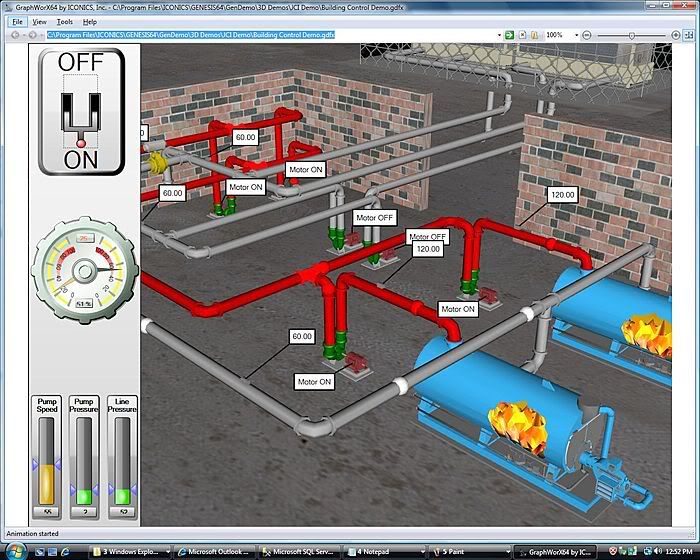Click the Back navigation arrow
700x560 pixels.
[x=15, y=35]
